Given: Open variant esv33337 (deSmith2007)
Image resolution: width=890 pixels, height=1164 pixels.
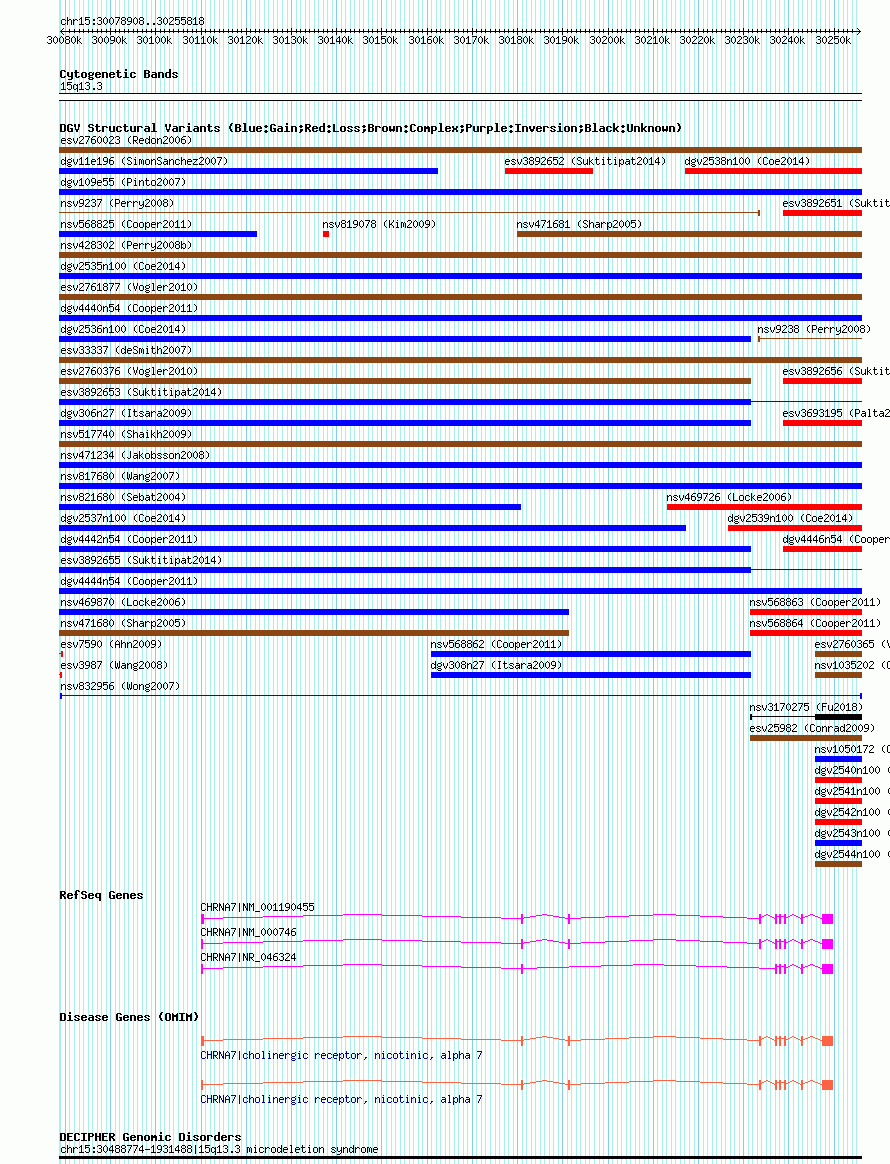Looking at the screenshot, I should (x=126, y=350).
